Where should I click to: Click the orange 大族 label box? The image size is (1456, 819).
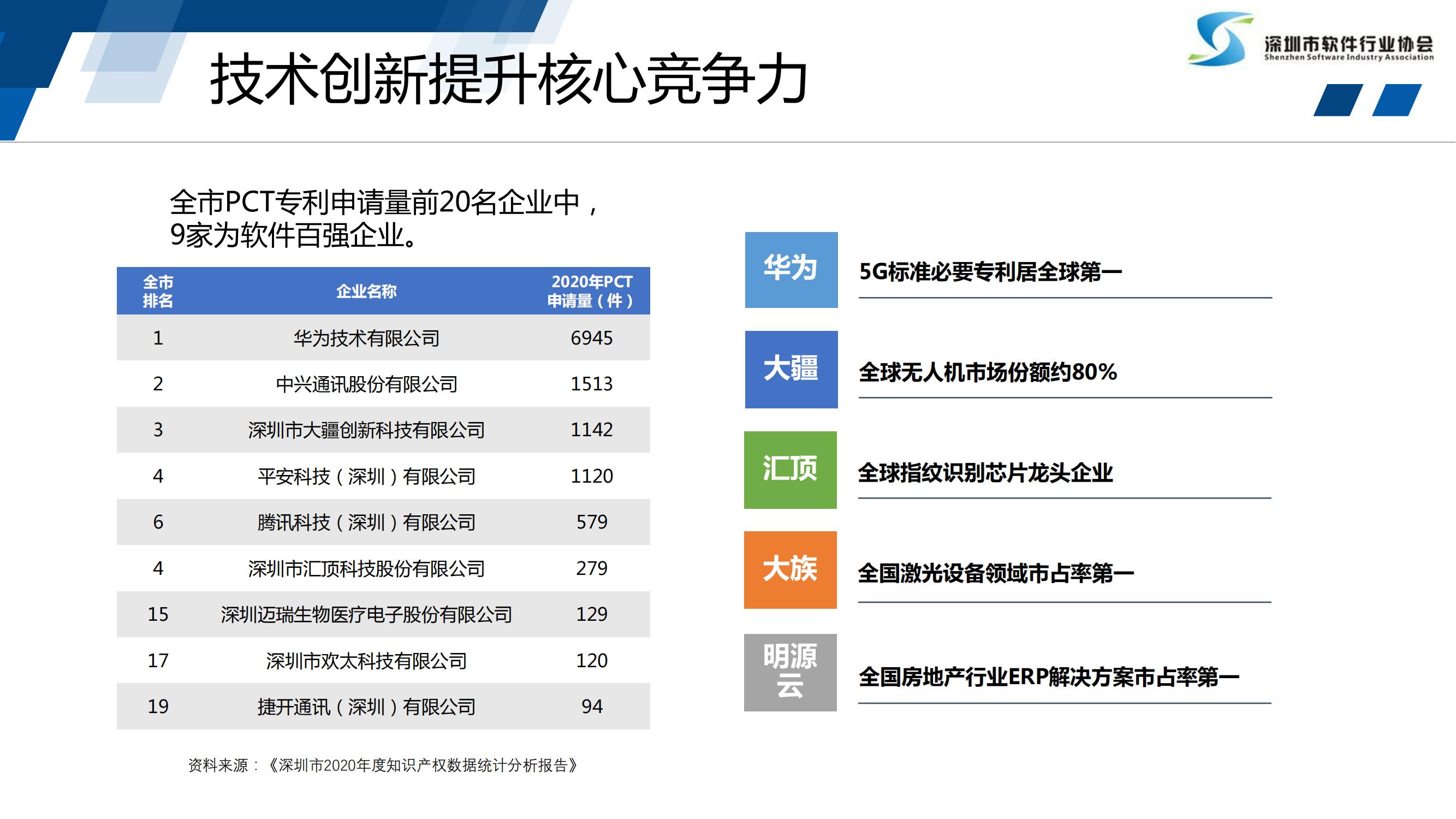[x=790, y=569]
